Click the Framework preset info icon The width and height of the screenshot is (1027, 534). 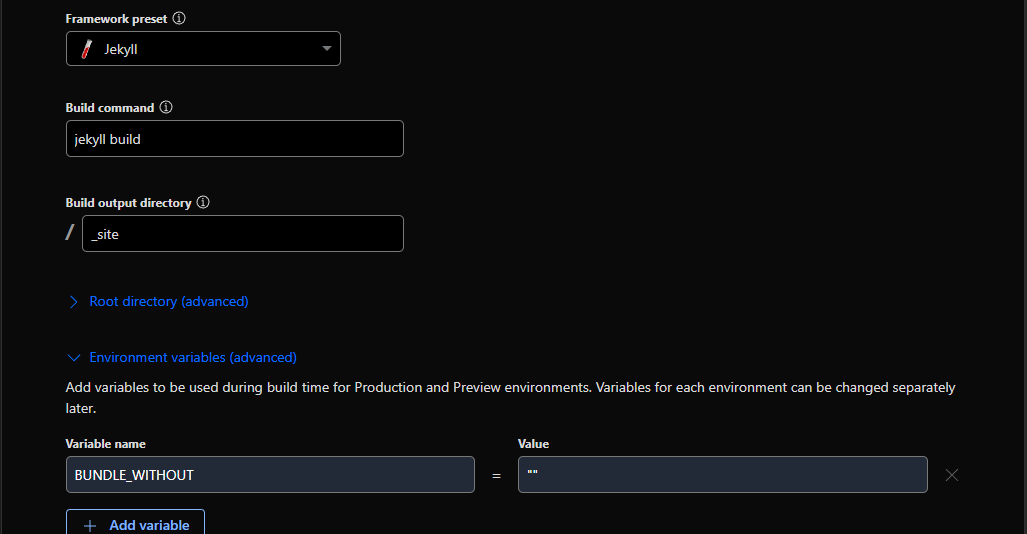(x=179, y=19)
